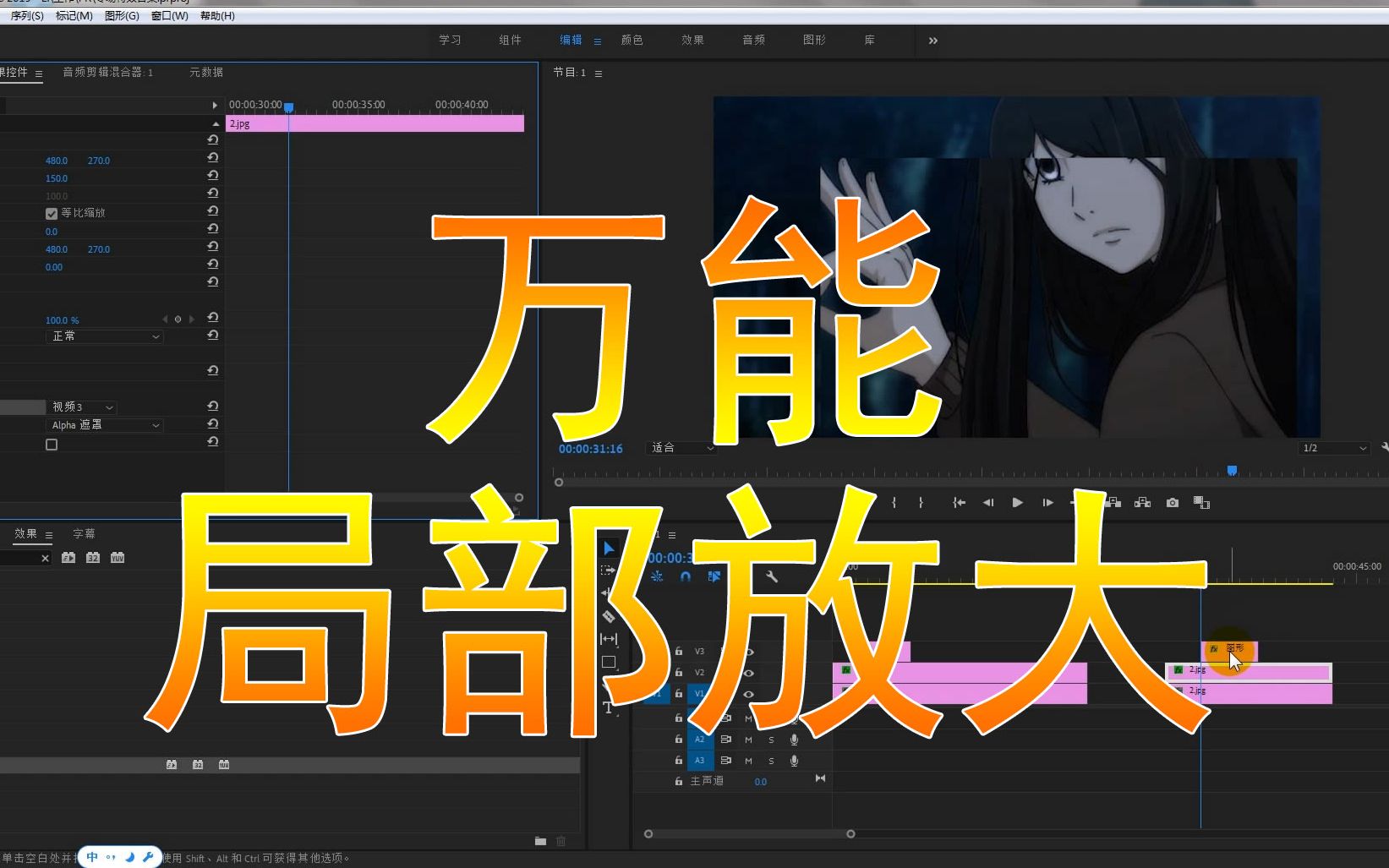This screenshot has width=1389, height=868.
Task: Open 元数据 panel tab
Action: click(x=206, y=72)
